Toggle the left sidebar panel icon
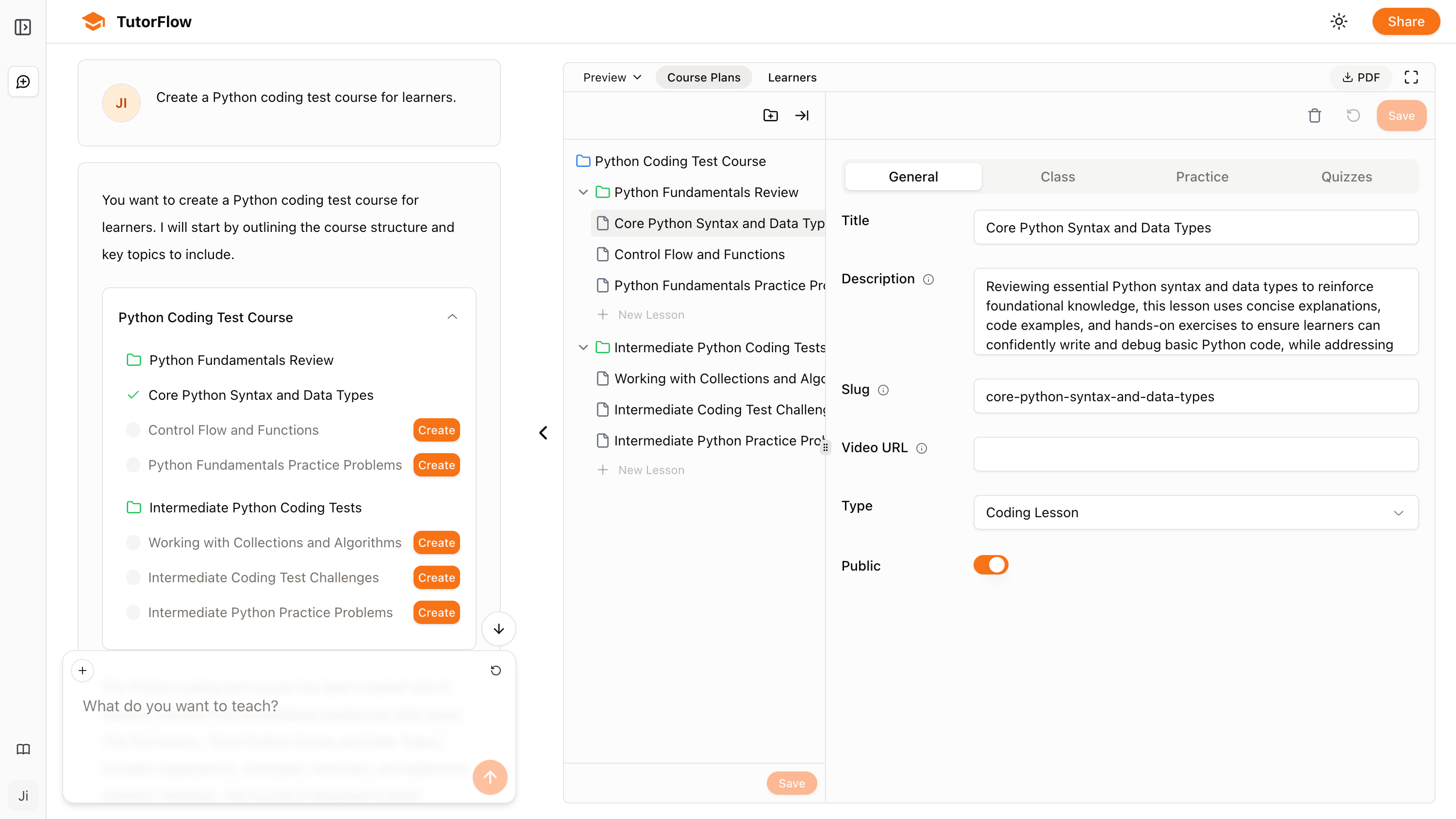The height and width of the screenshot is (819, 1456). 23,27
